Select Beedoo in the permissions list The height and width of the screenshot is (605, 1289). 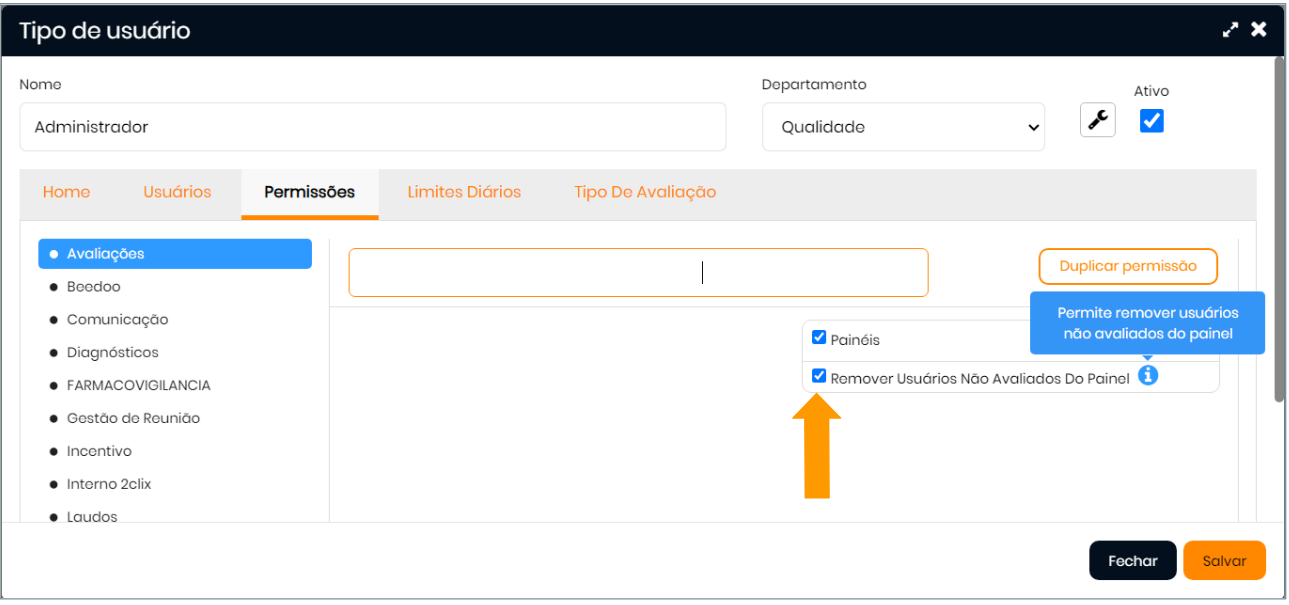click(93, 287)
